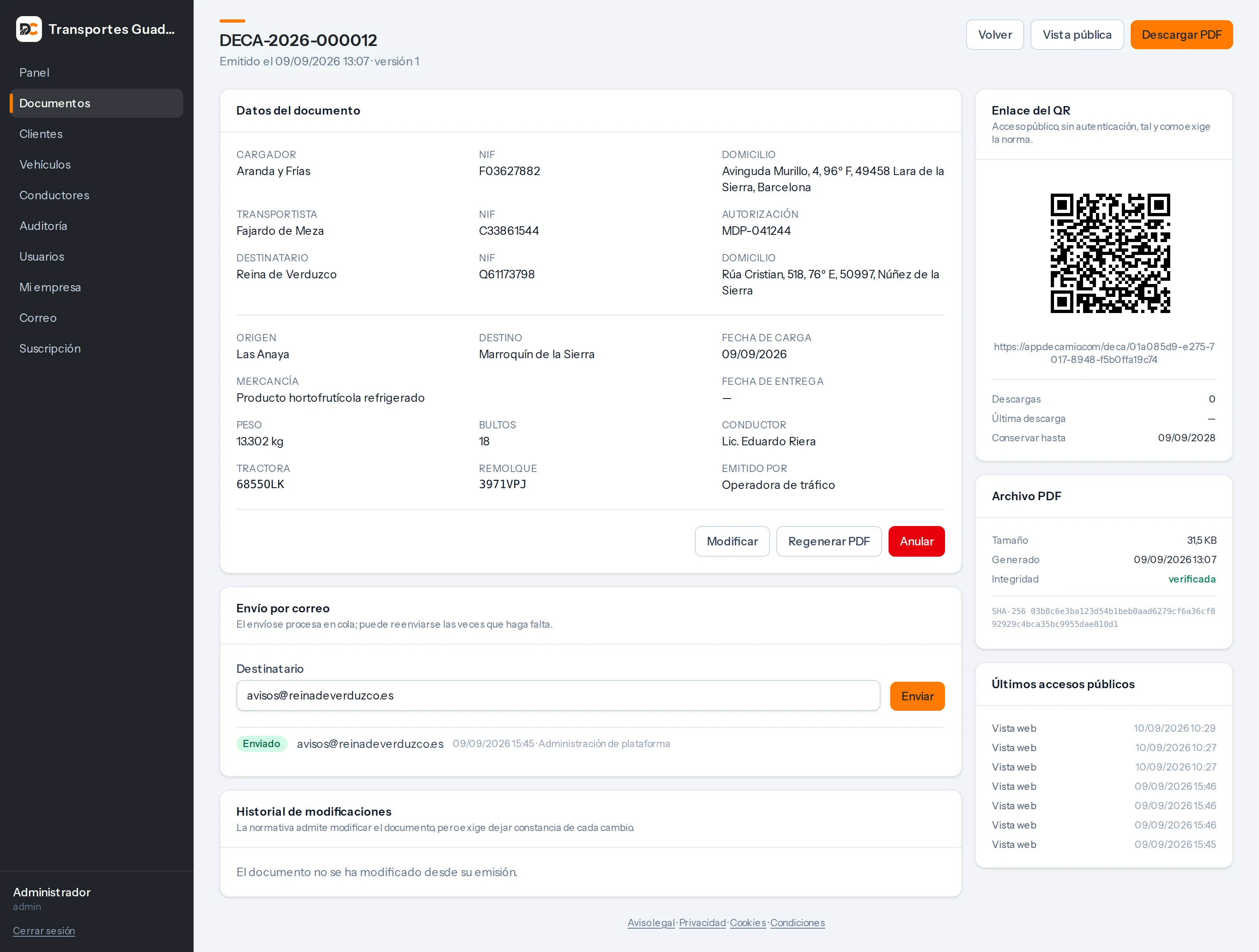Click NIF value C33861544
This screenshot has width=1259, height=952.
tap(508, 231)
